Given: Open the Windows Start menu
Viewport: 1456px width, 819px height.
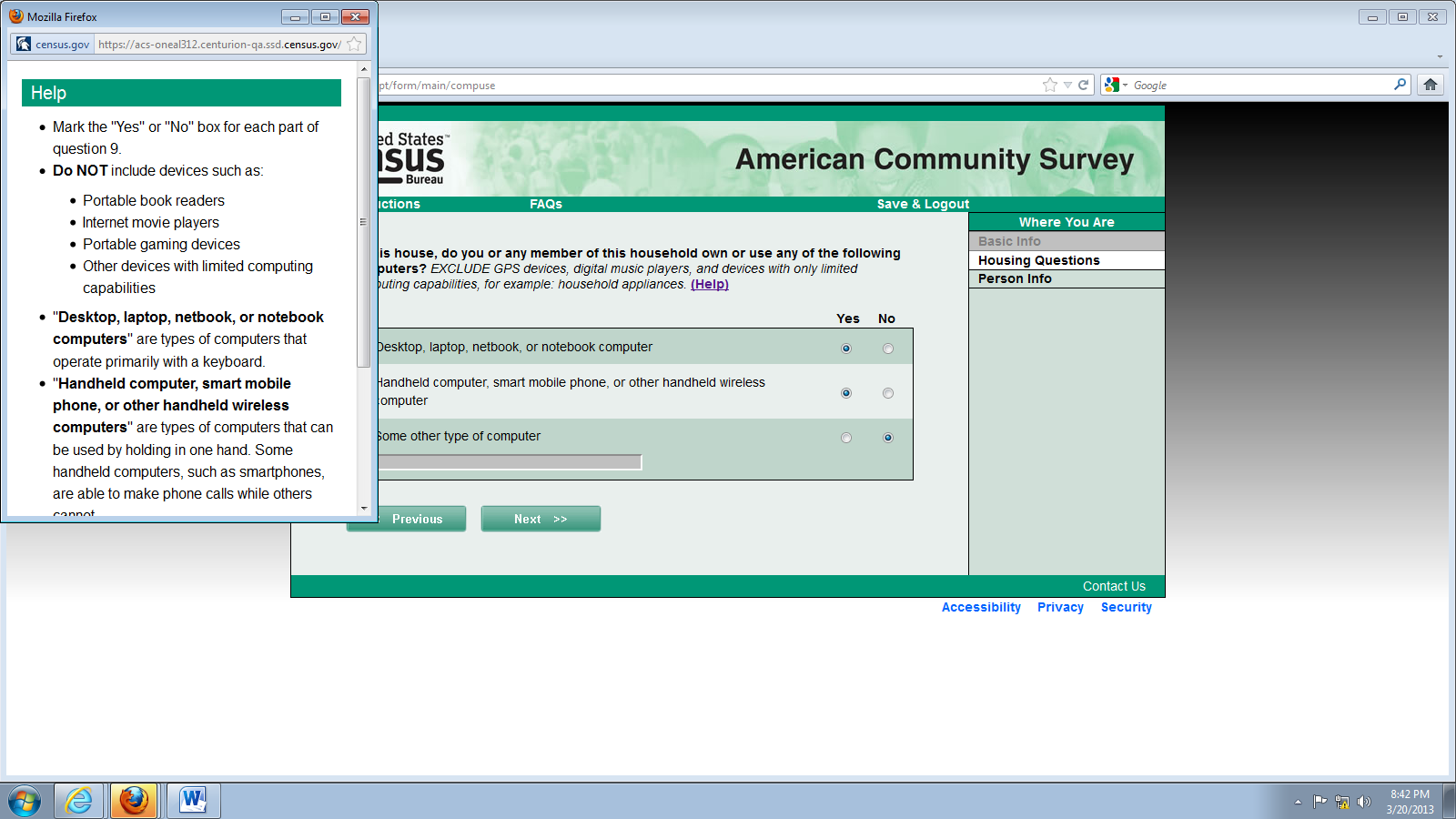Looking at the screenshot, I should point(25,801).
